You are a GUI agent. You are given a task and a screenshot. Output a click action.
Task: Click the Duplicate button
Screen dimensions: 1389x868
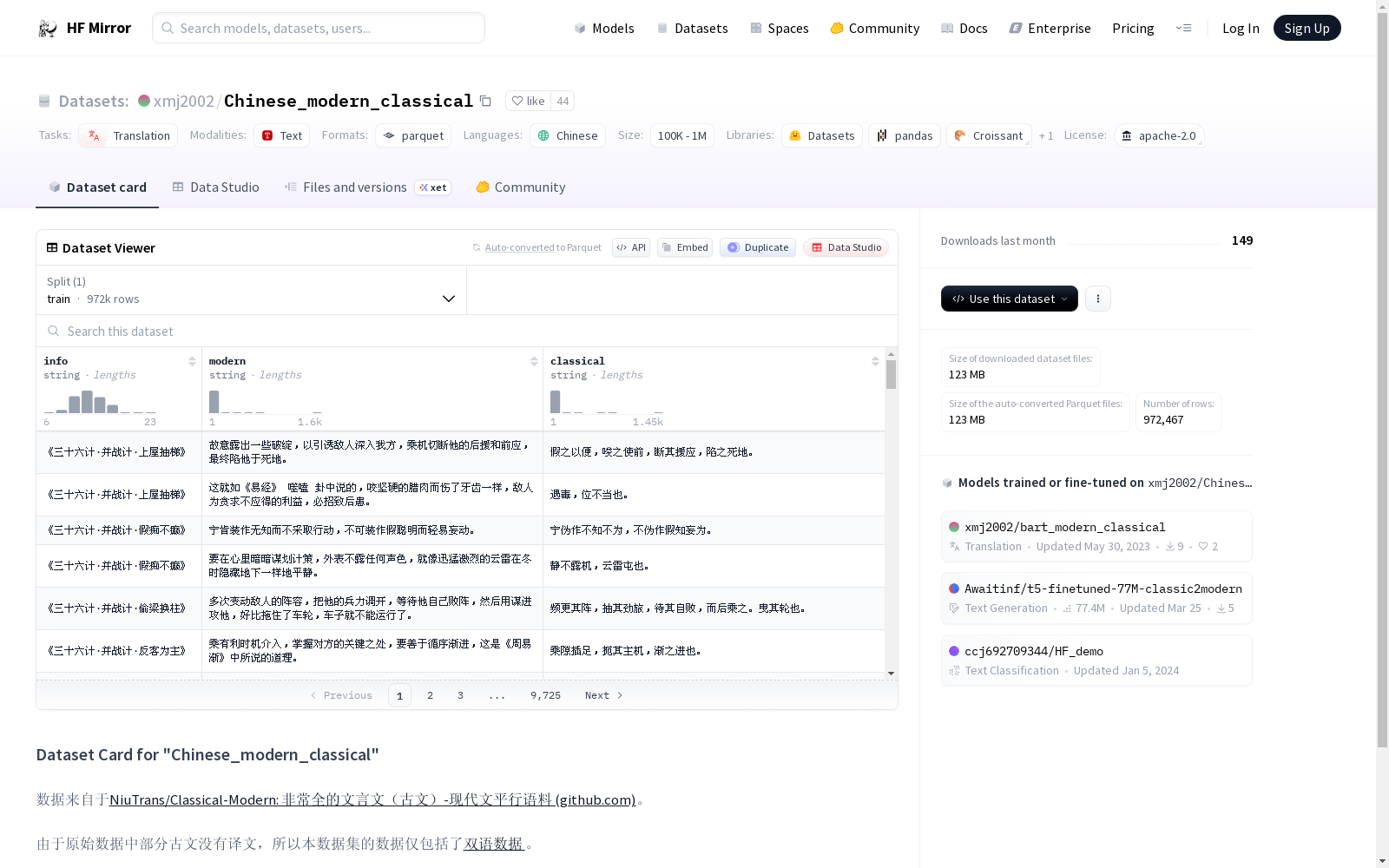(758, 247)
